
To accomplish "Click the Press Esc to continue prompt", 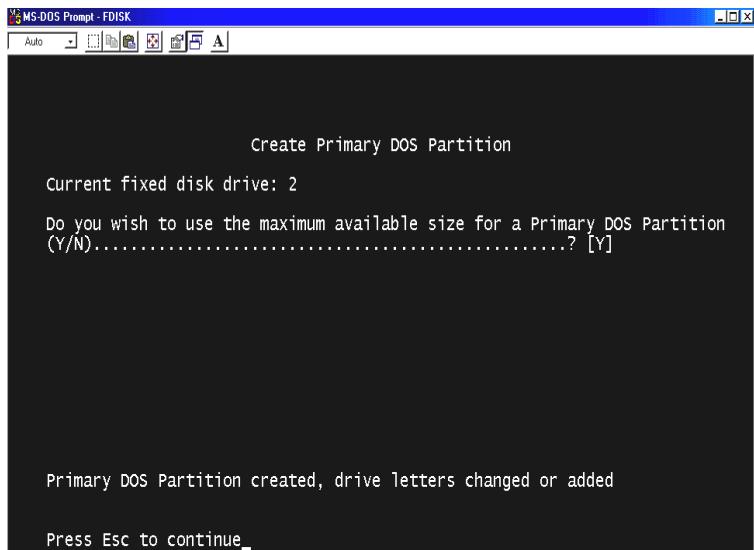I will coord(145,541).
